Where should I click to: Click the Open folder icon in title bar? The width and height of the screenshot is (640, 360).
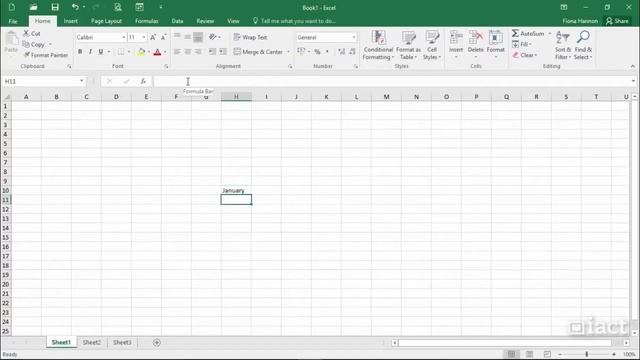[33, 7]
